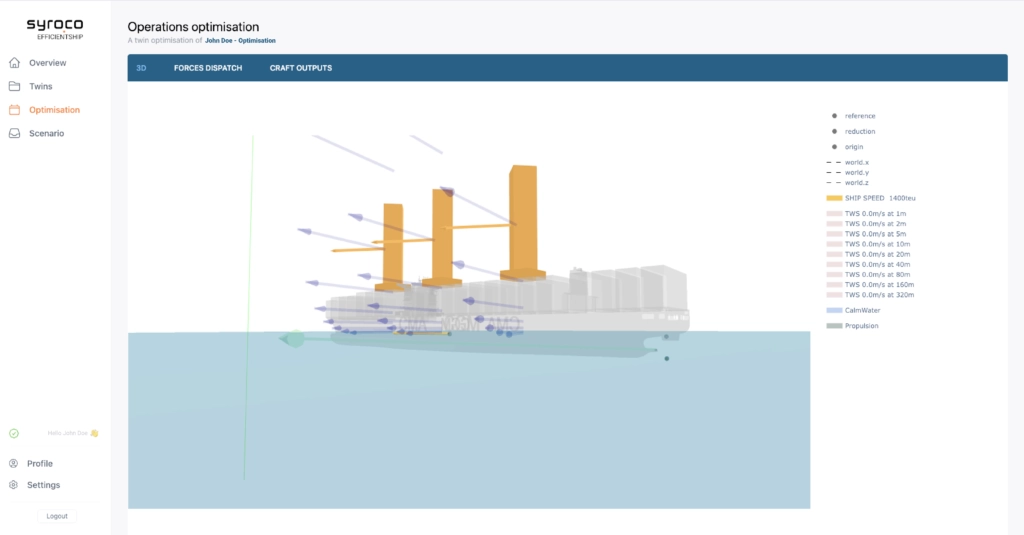The width and height of the screenshot is (1024, 535).
Task: Switch to the Forces Dispatch tab
Action: [208, 68]
